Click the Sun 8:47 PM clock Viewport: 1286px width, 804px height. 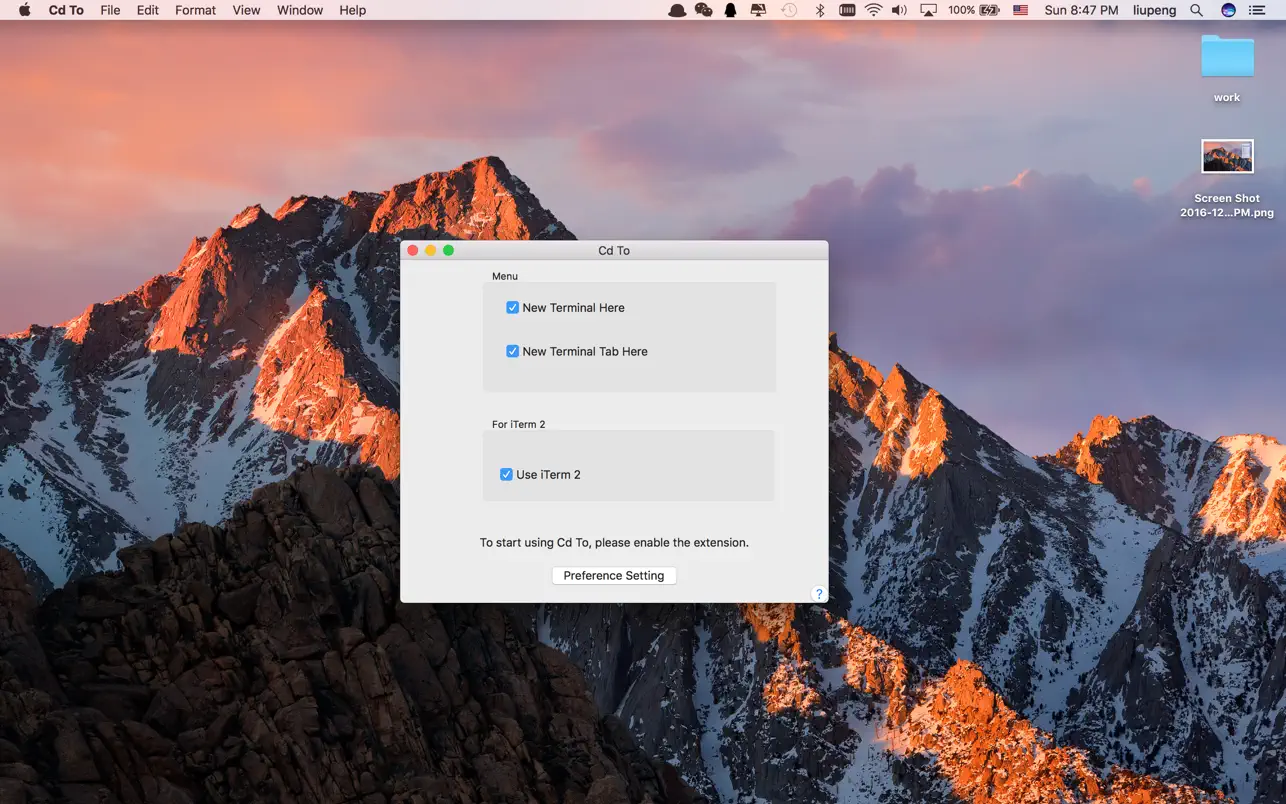[1081, 10]
